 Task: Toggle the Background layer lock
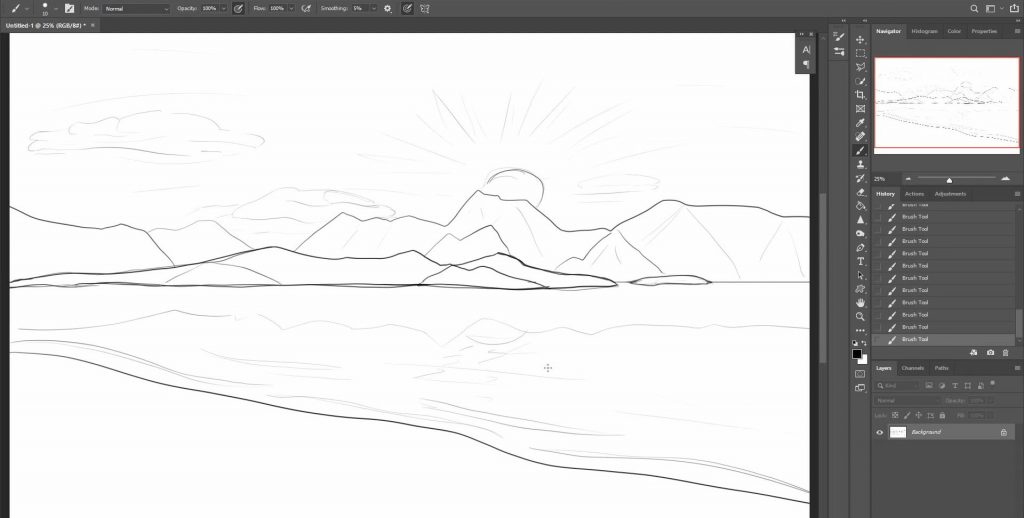[1004, 432]
